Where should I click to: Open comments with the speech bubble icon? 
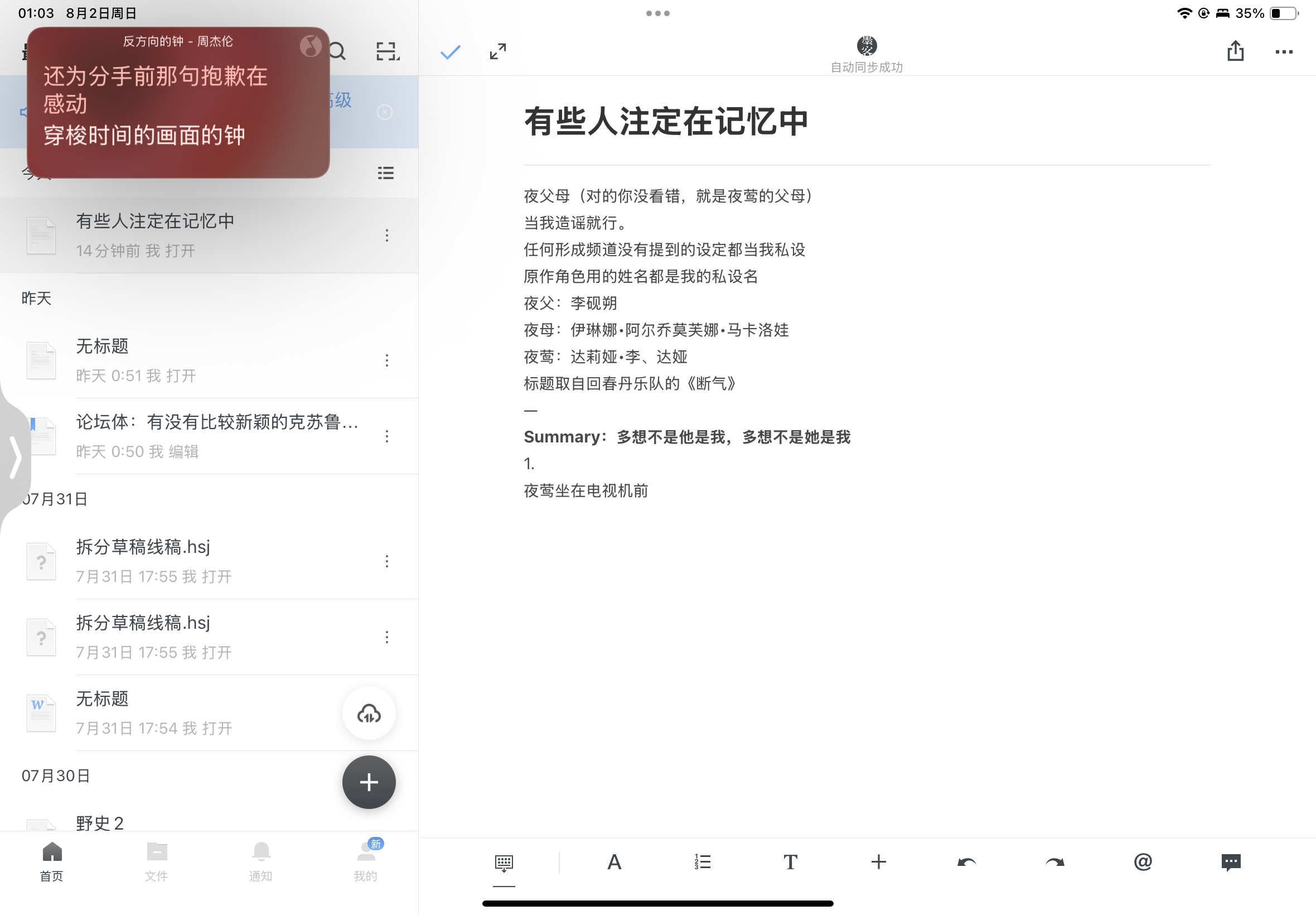coord(1231,862)
